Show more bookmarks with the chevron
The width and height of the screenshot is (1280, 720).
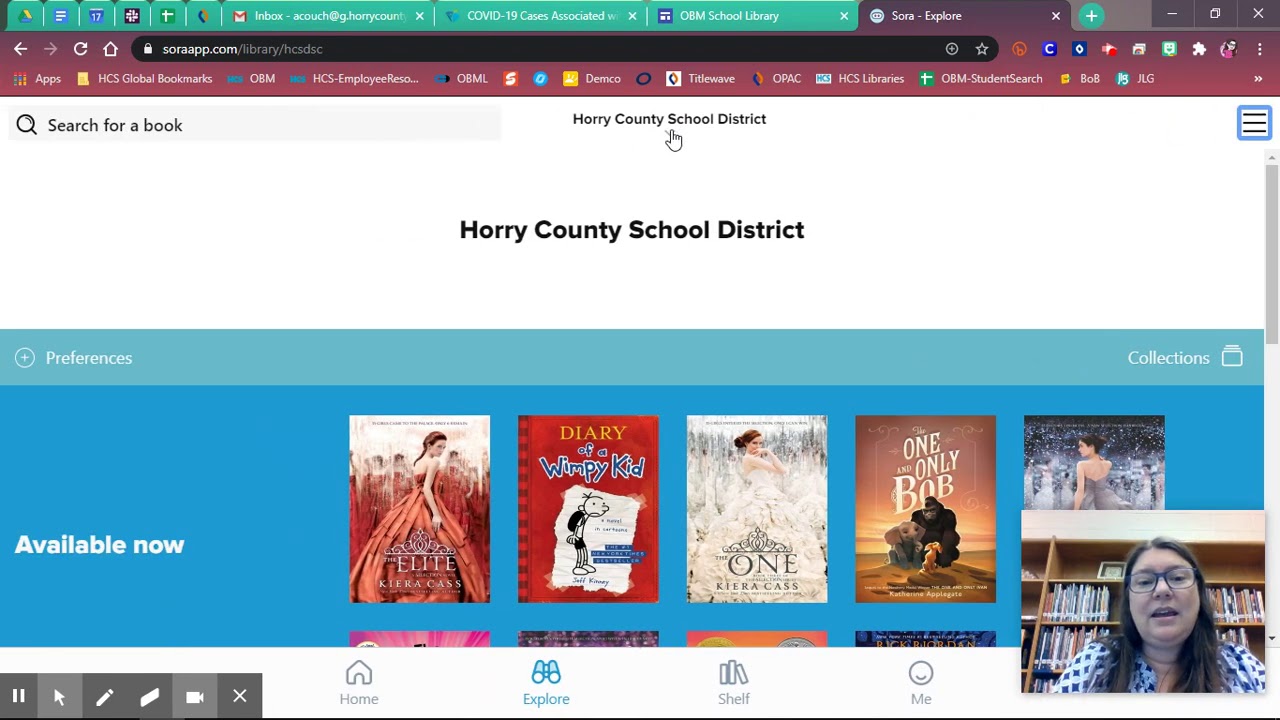pyautogui.click(x=1258, y=79)
